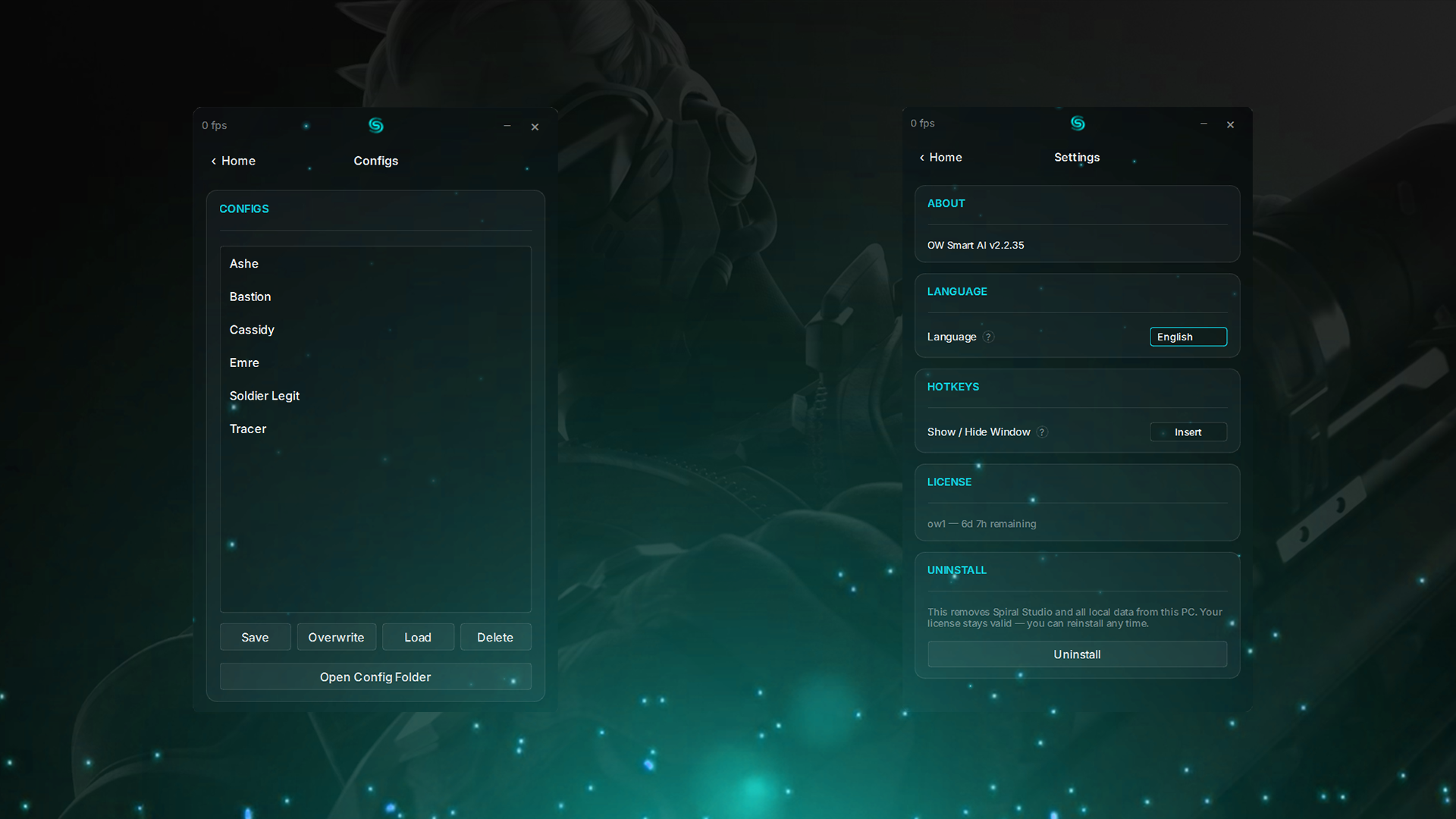Image resolution: width=1456 pixels, height=819 pixels.
Task: Click the Delete config button
Action: [x=495, y=637]
